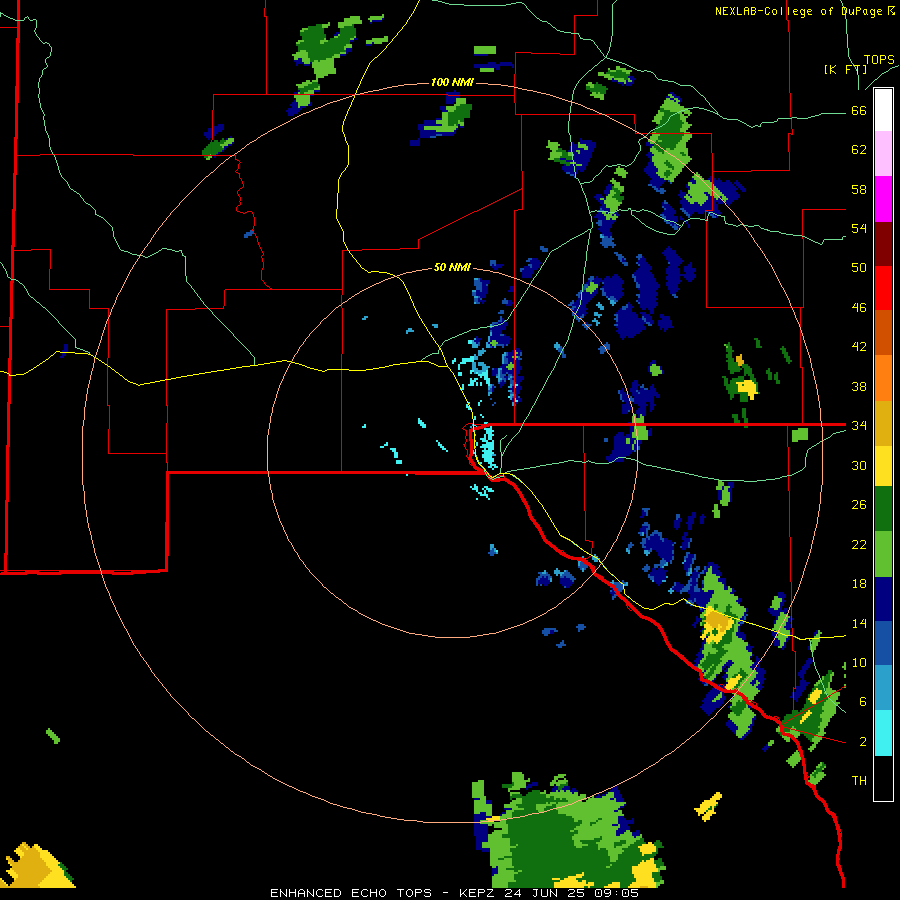Click the 18 value on legend

coord(859,584)
